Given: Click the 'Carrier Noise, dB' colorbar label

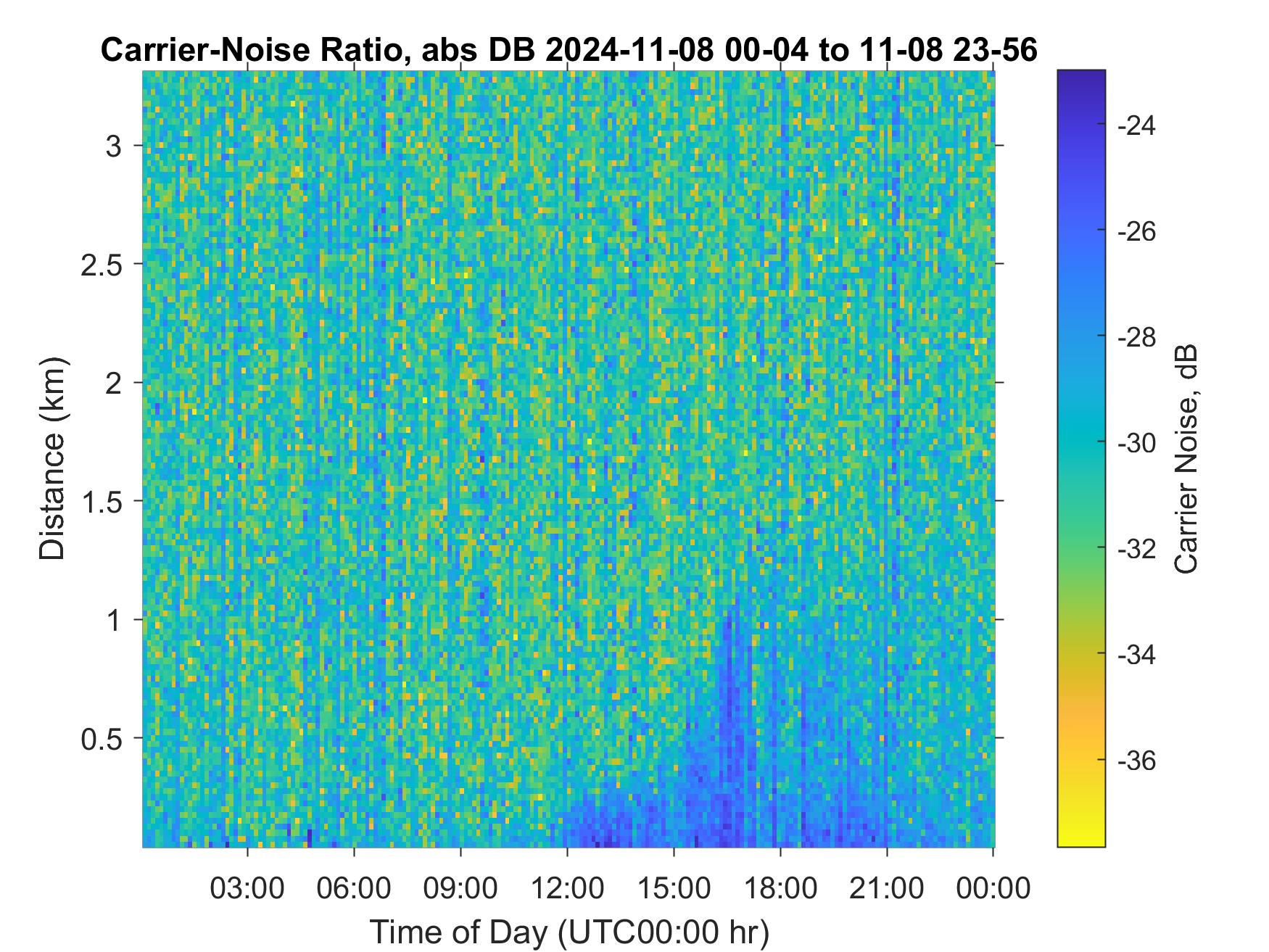Looking at the screenshot, I should click(x=1185, y=459).
